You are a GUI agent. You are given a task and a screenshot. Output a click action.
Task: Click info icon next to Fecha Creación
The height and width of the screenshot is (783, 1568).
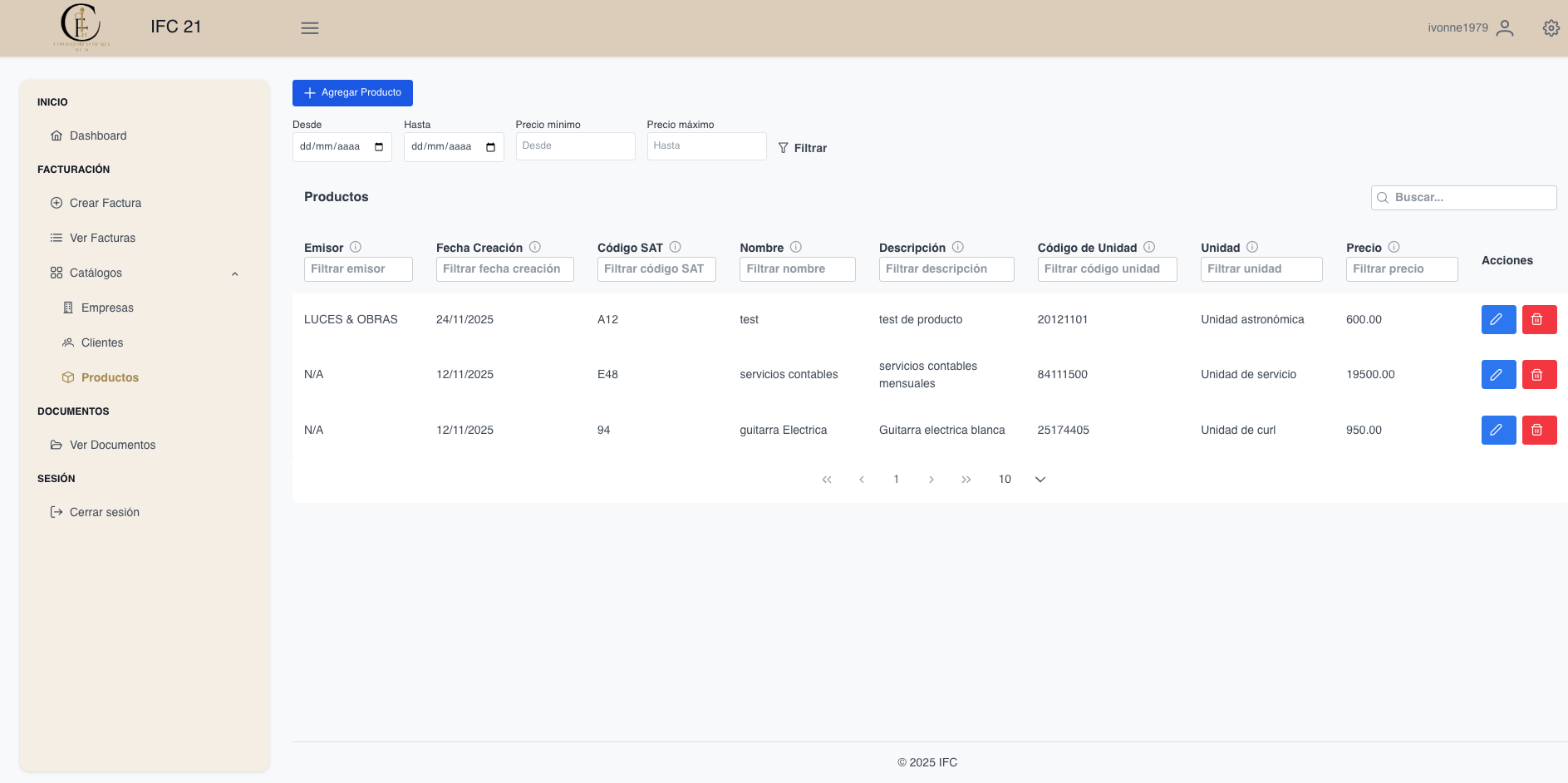click(535, 247)
